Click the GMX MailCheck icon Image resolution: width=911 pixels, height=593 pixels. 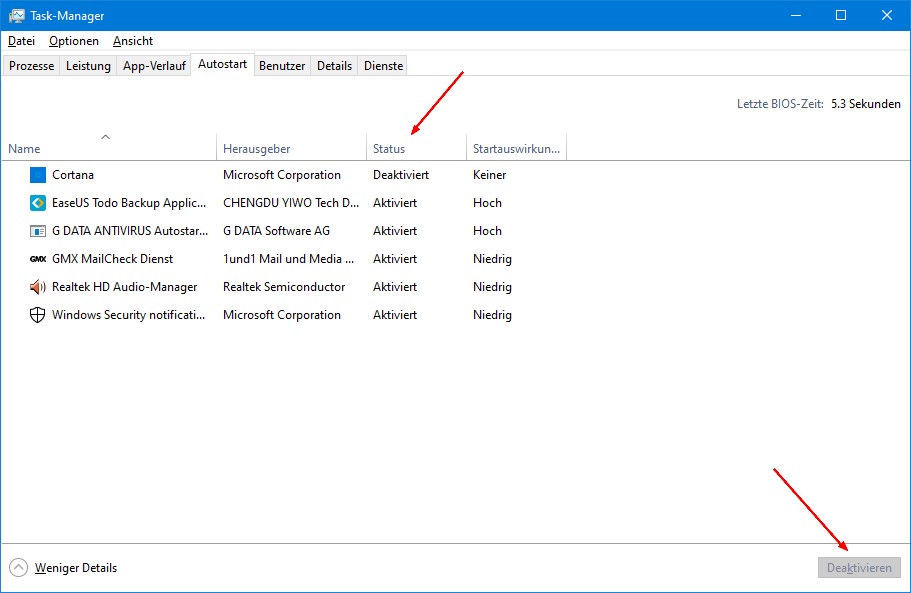tap(38, 259)
